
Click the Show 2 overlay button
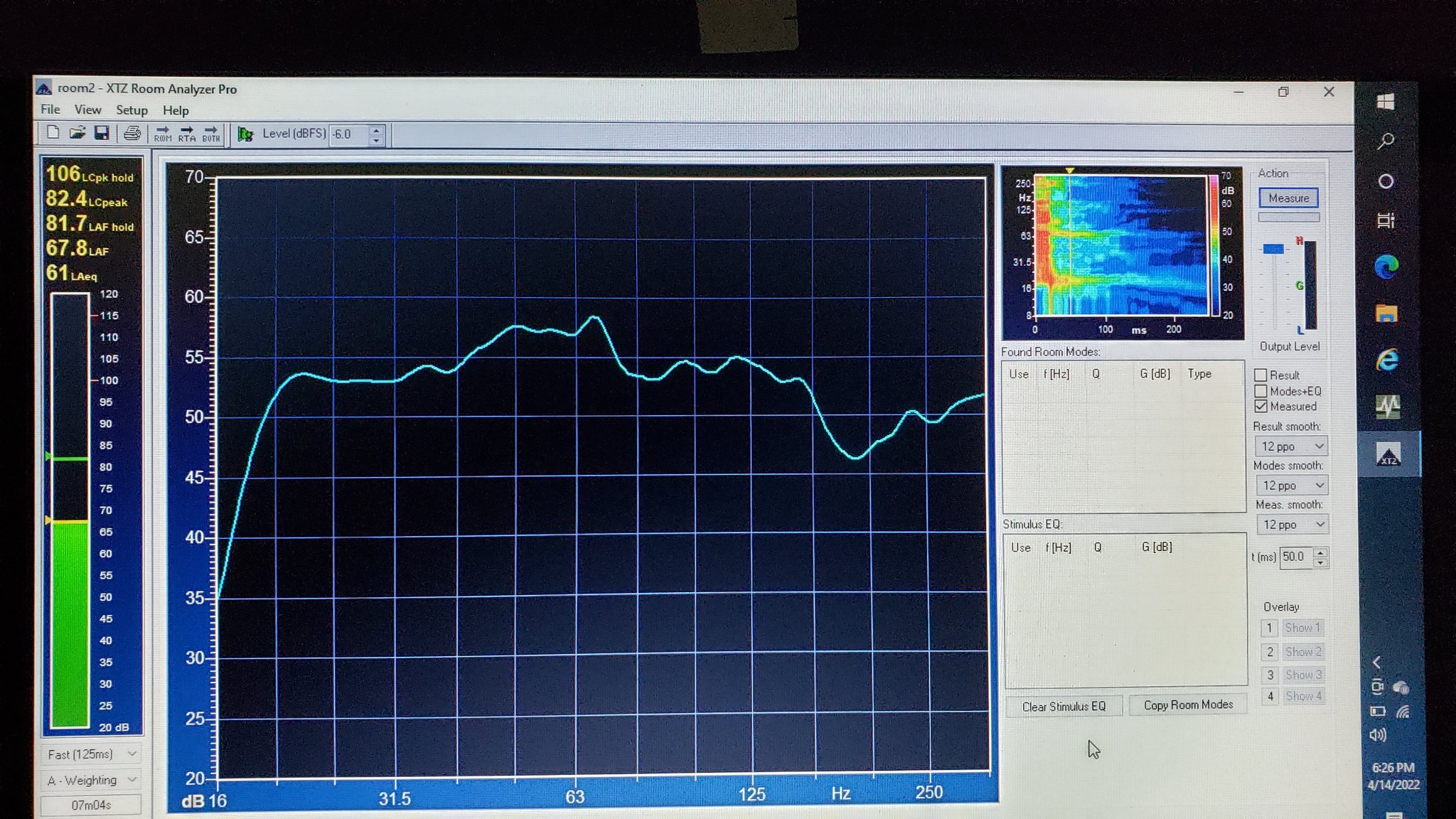coord(1302,651)
